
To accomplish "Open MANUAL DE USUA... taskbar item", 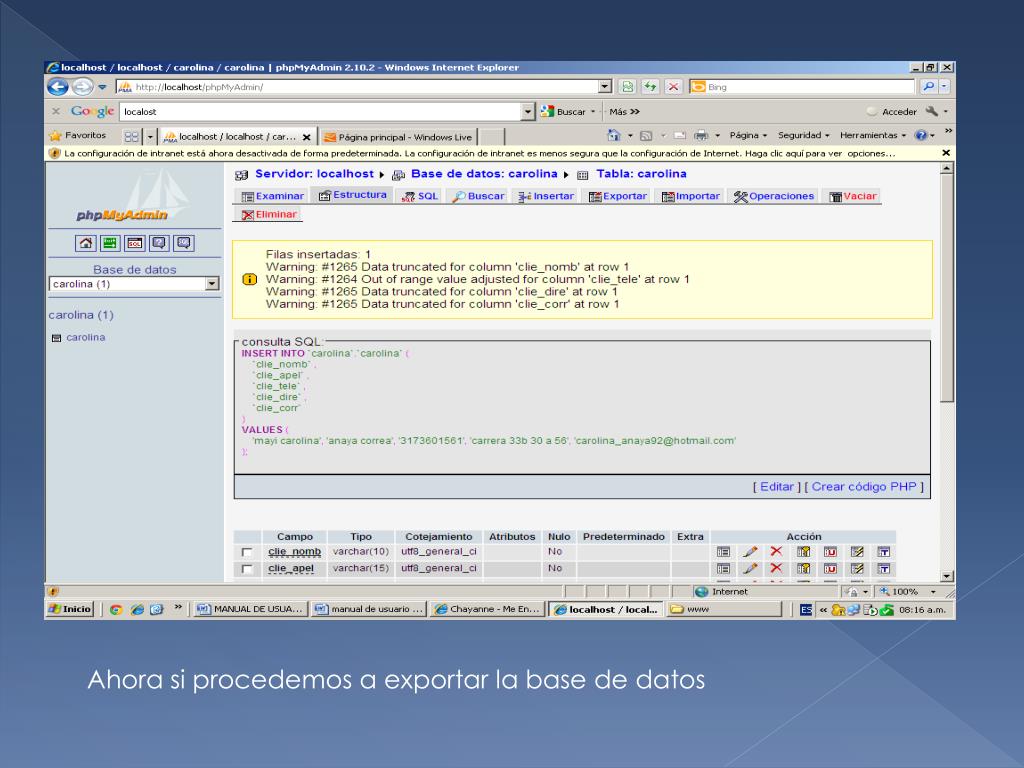I will [x=251, y=609].
